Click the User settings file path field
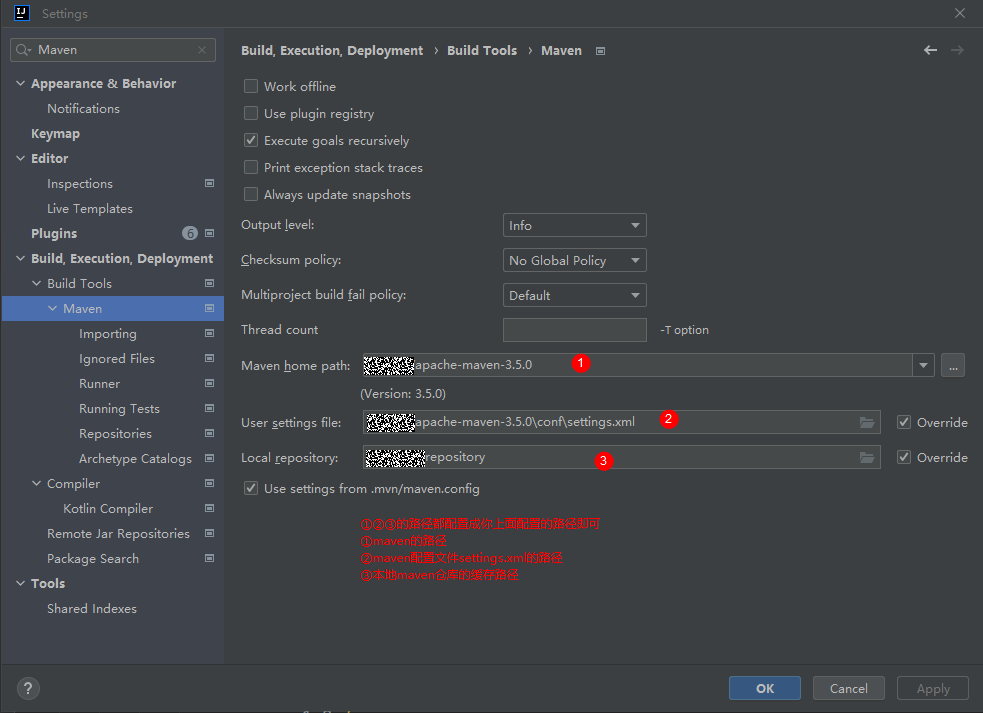Image resolution: width=983 pixels, height=713 pixels. (621, 423)
